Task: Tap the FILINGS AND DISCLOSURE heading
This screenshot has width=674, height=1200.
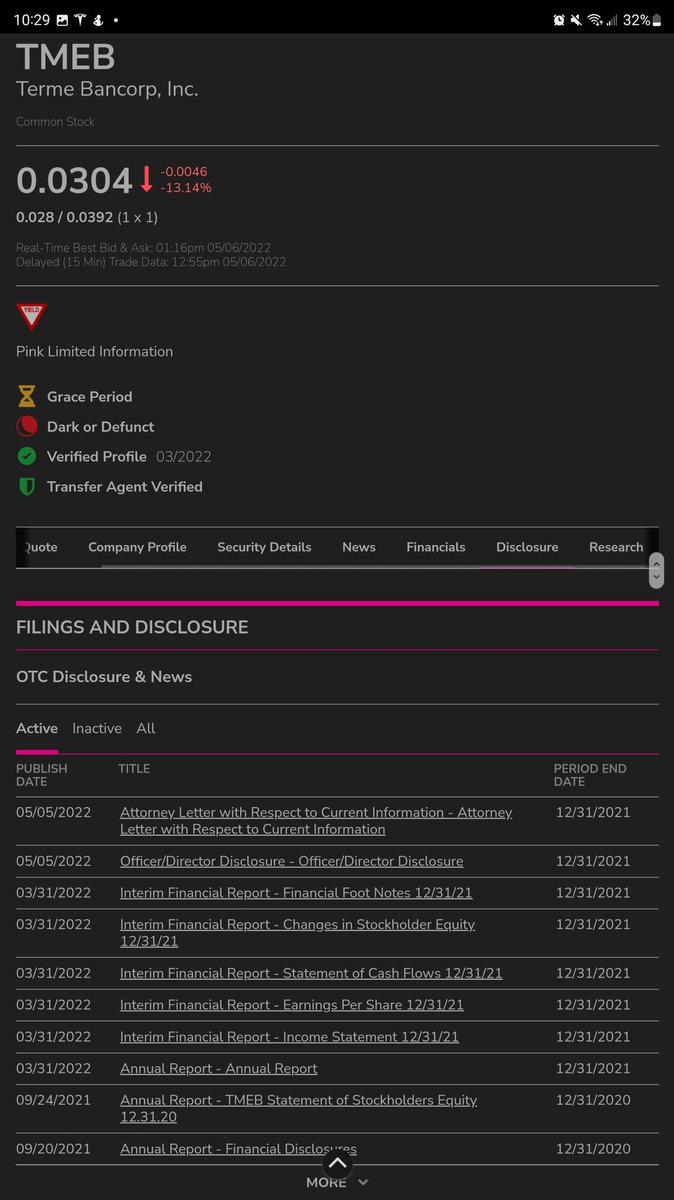Action: point(132,628)
